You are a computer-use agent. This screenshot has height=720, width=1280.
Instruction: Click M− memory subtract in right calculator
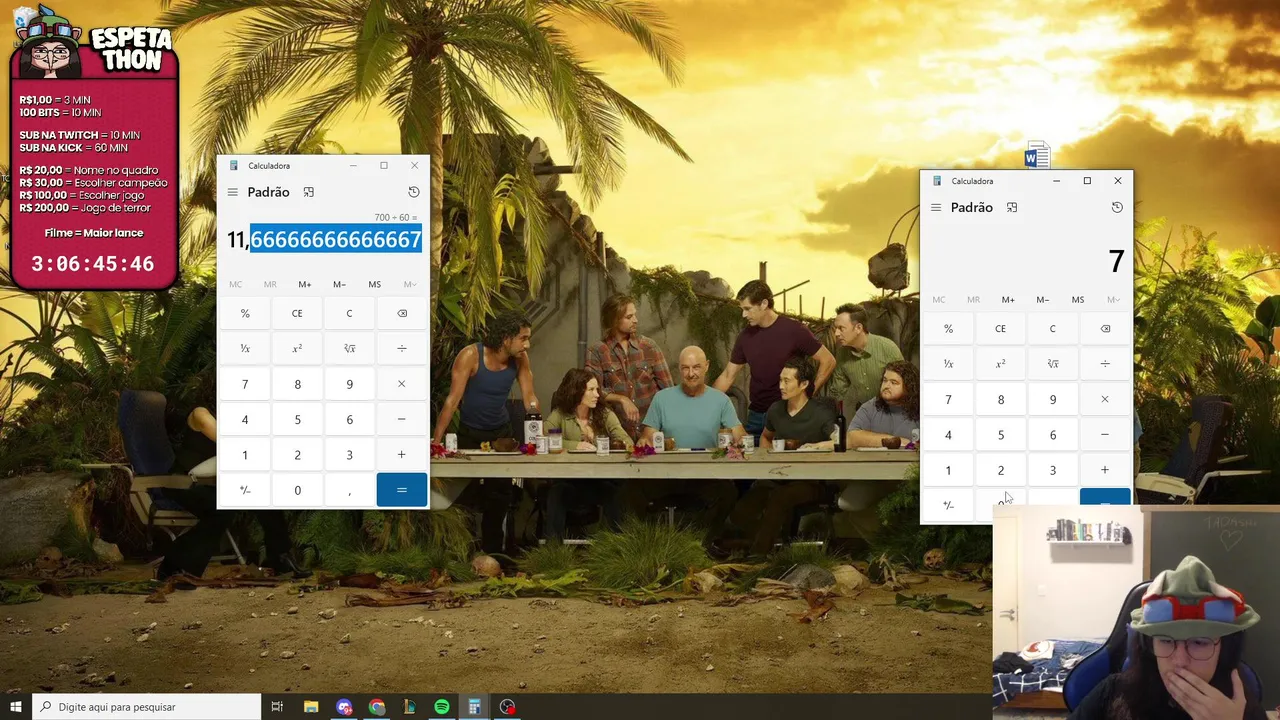tap(1043, 300)
